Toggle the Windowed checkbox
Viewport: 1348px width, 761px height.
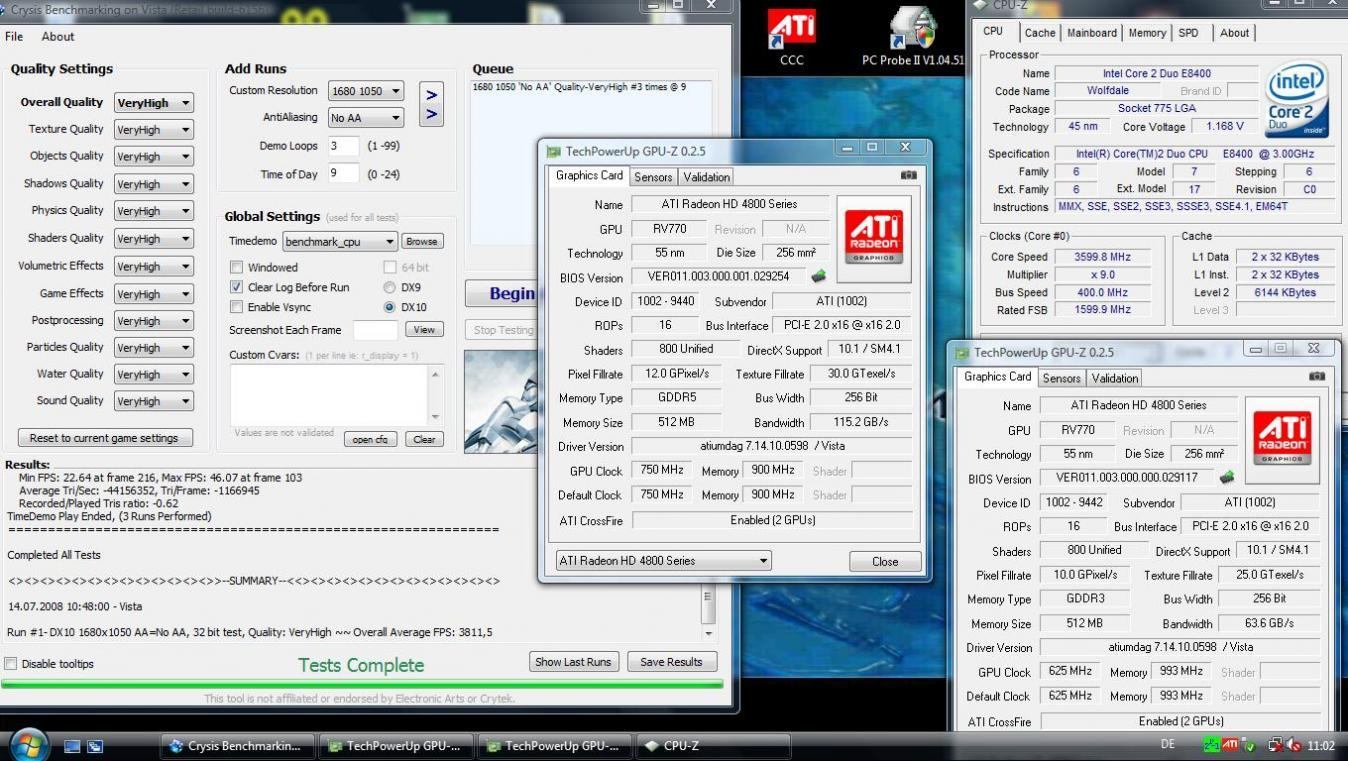[236, 267]
